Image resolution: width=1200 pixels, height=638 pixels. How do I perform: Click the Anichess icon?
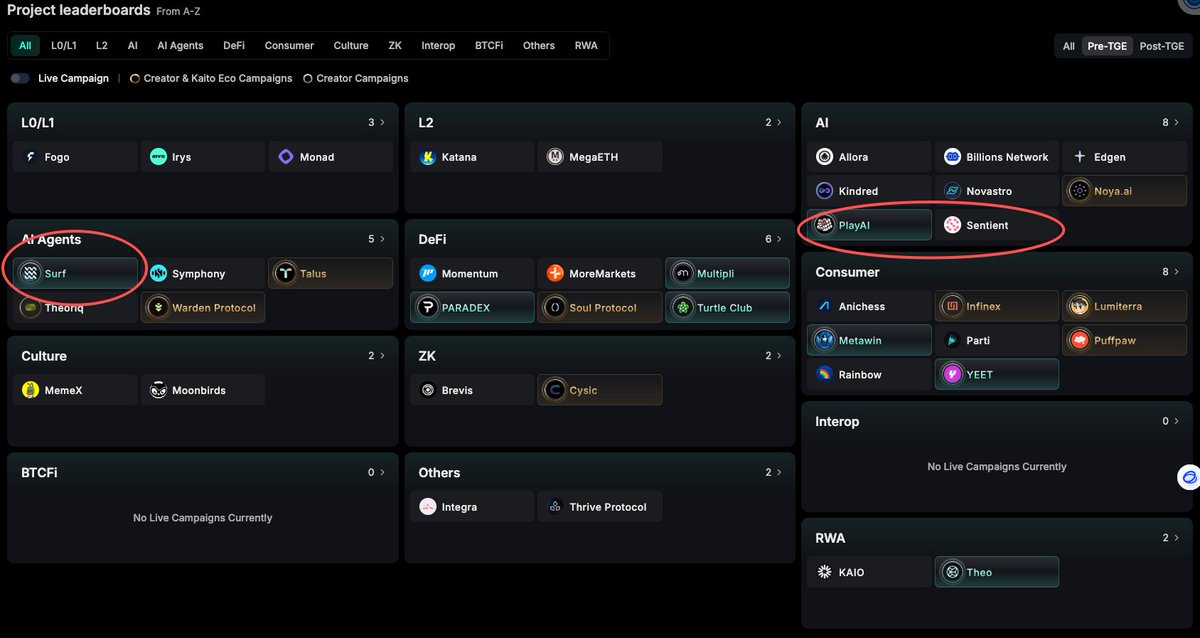(825, 306)
